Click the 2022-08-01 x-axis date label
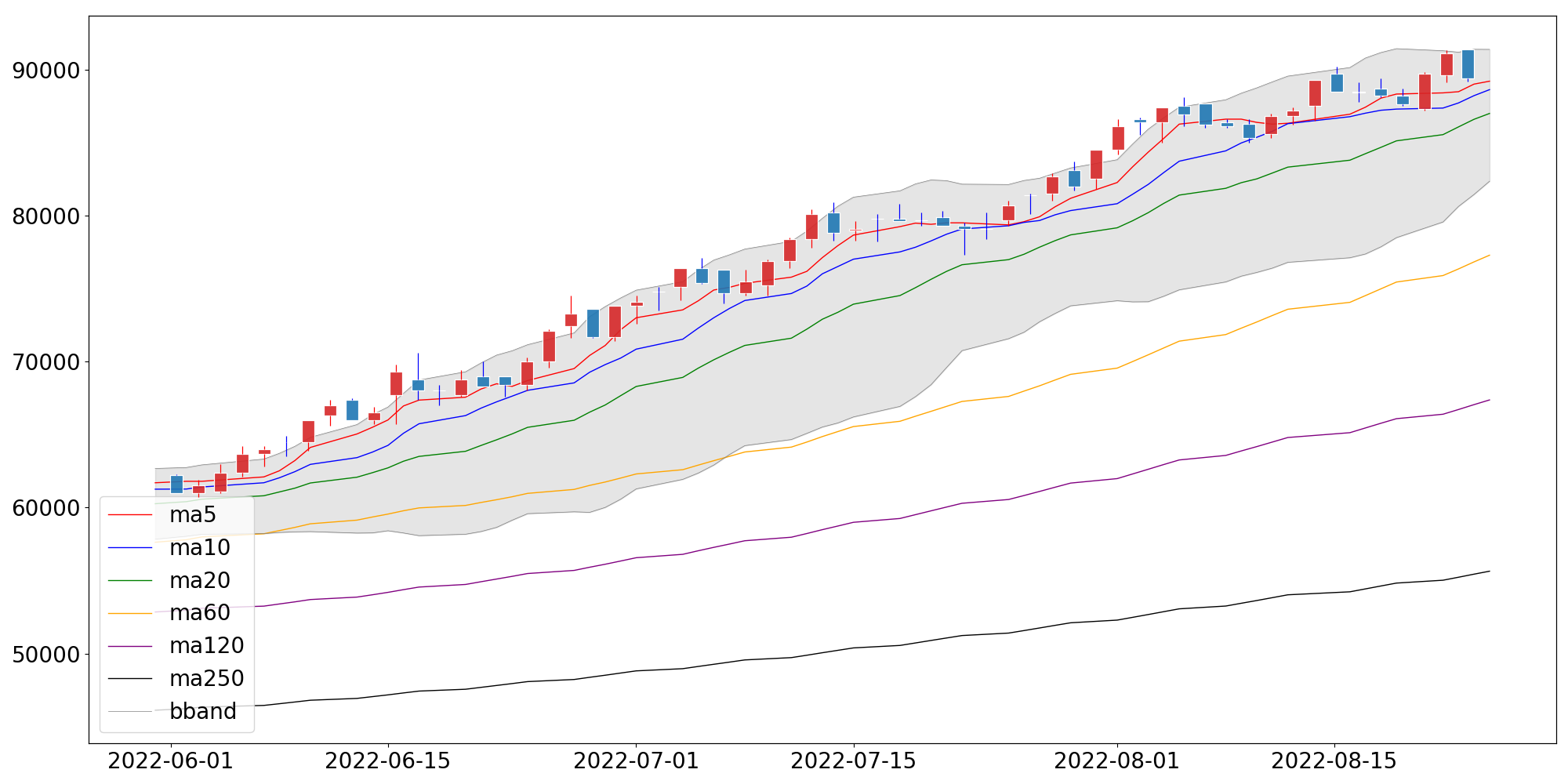Image resolution: width=1568 pixels, height=784 pixels. click(1117, 761)
